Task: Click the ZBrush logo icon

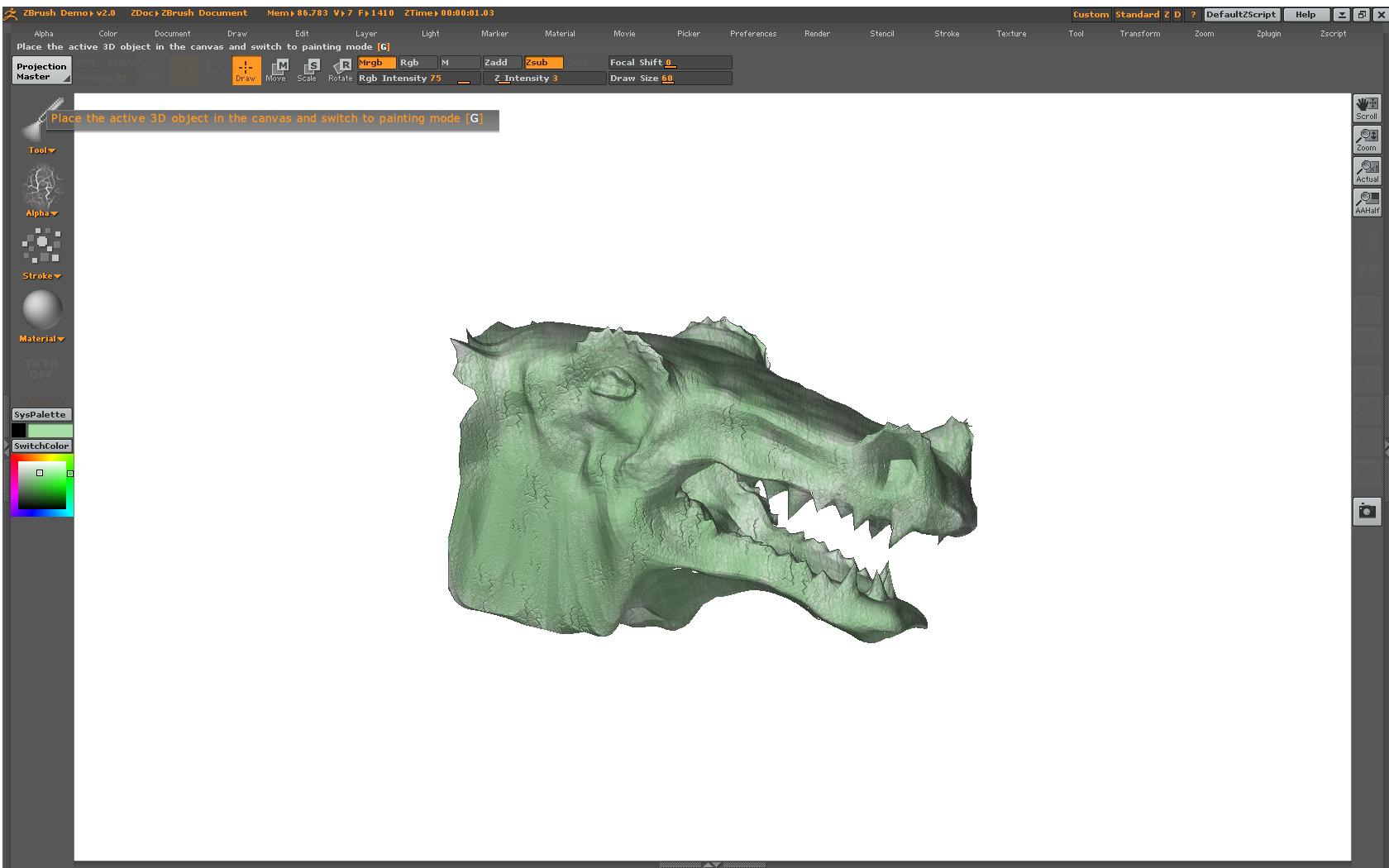Action: 11,14
